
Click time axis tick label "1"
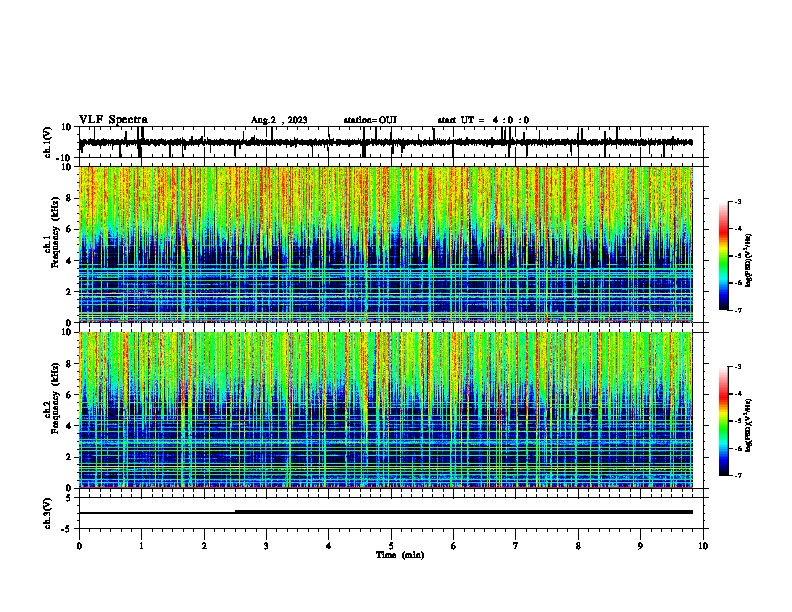tap(141, 546)
